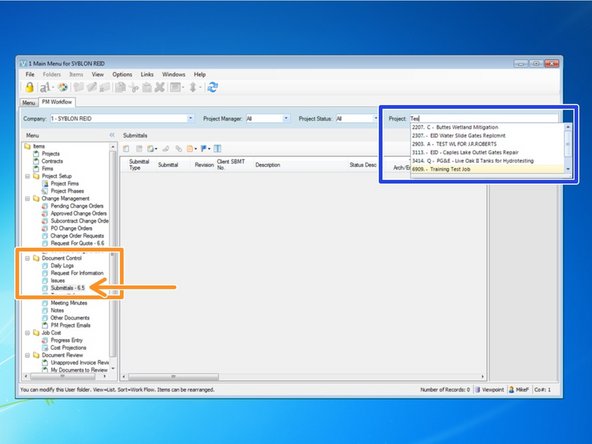
Task: Open PO Change Orders
Action: [x=71, y=228]
